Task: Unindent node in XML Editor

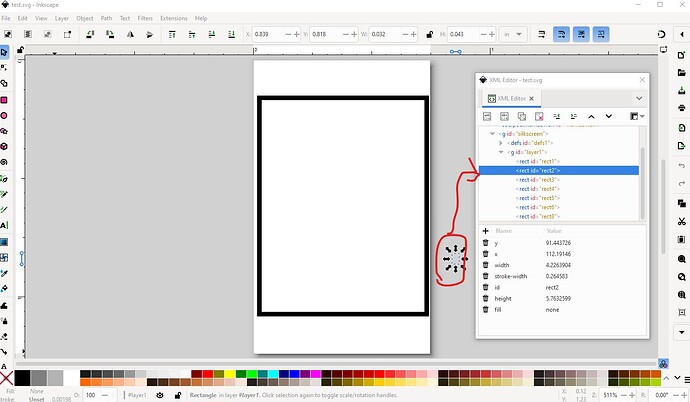Action: point(557,117)
